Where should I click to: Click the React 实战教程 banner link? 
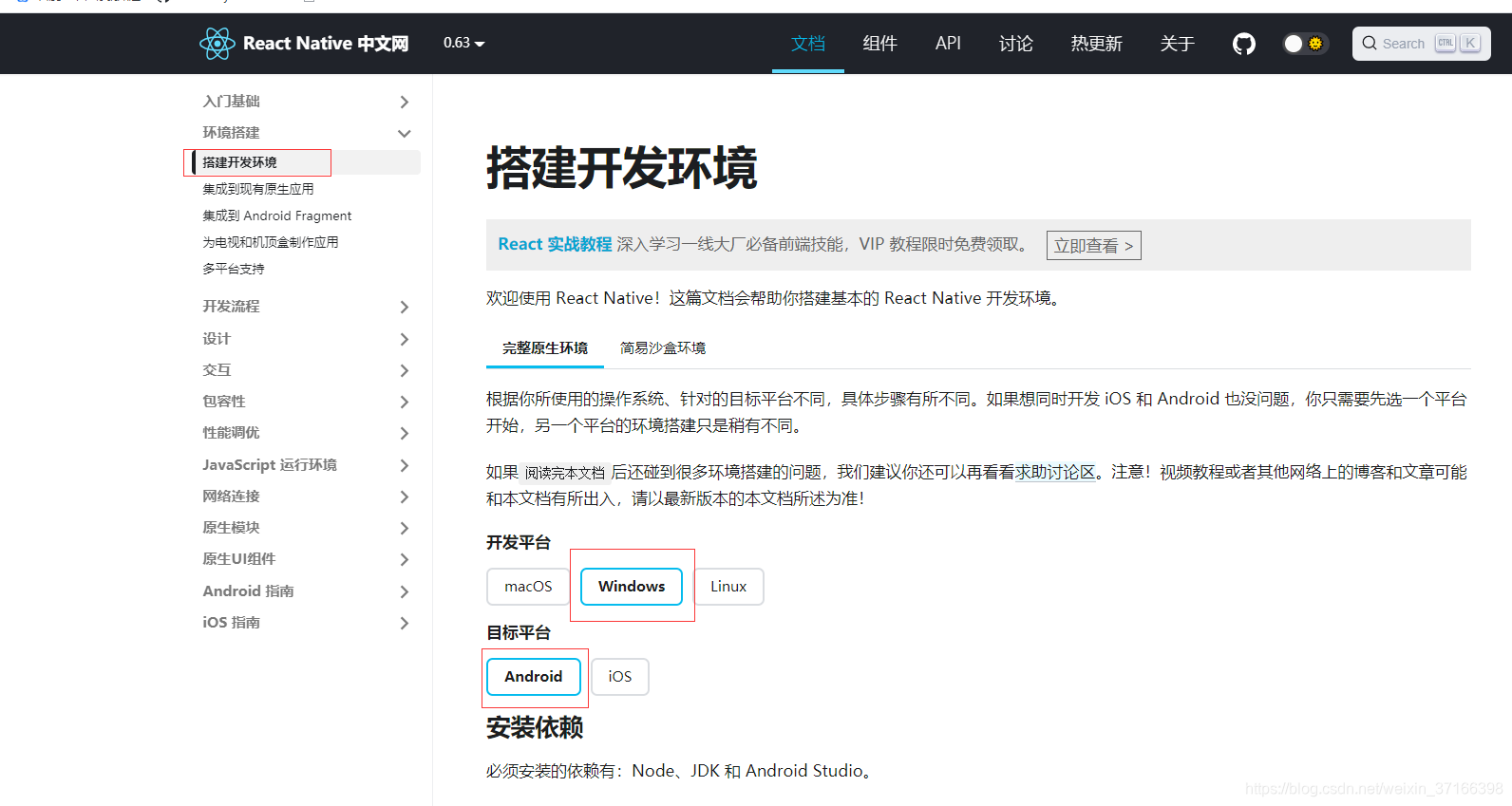555,244
